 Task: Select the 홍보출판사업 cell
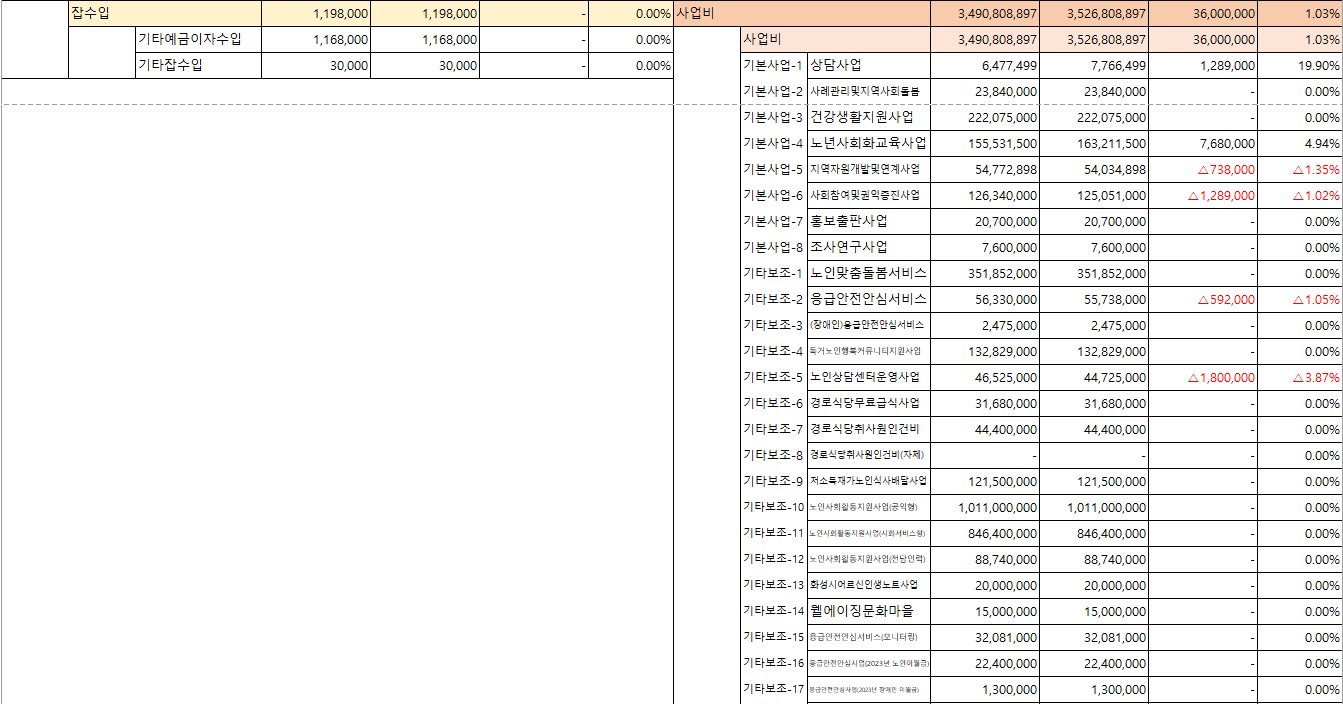pos(848,221)
